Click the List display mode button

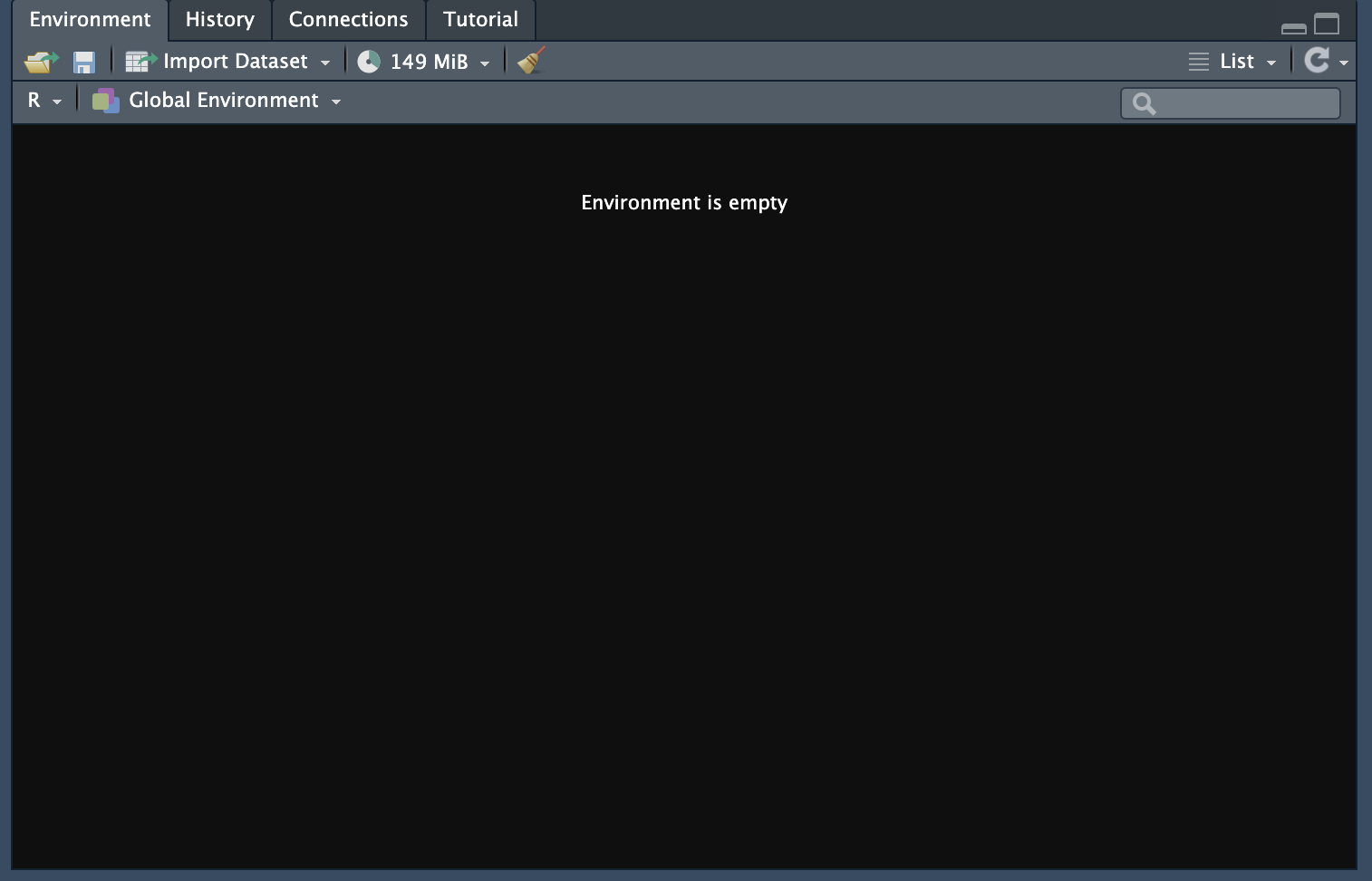tap(1236, 61)
